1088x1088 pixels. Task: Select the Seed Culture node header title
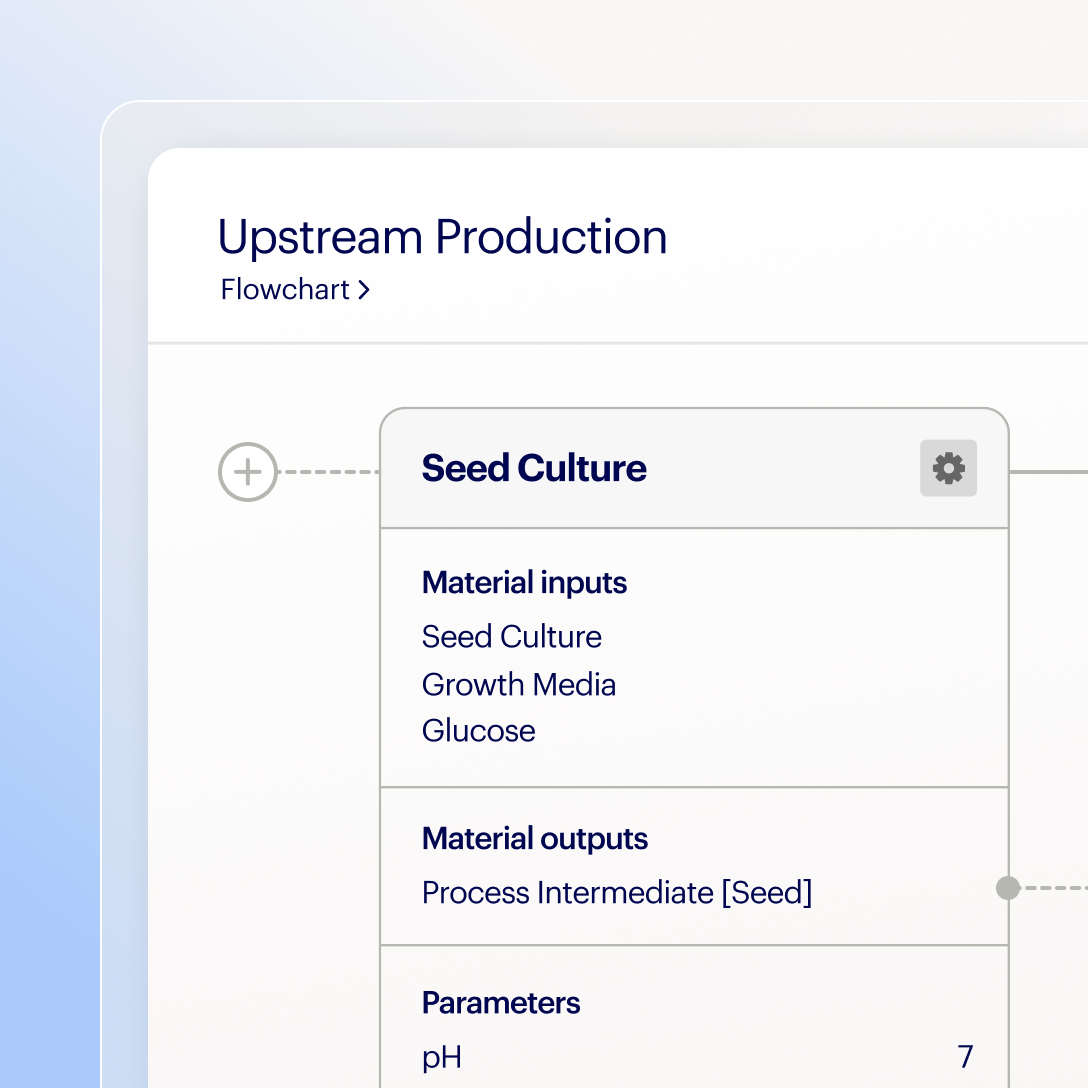coord(534,468)
